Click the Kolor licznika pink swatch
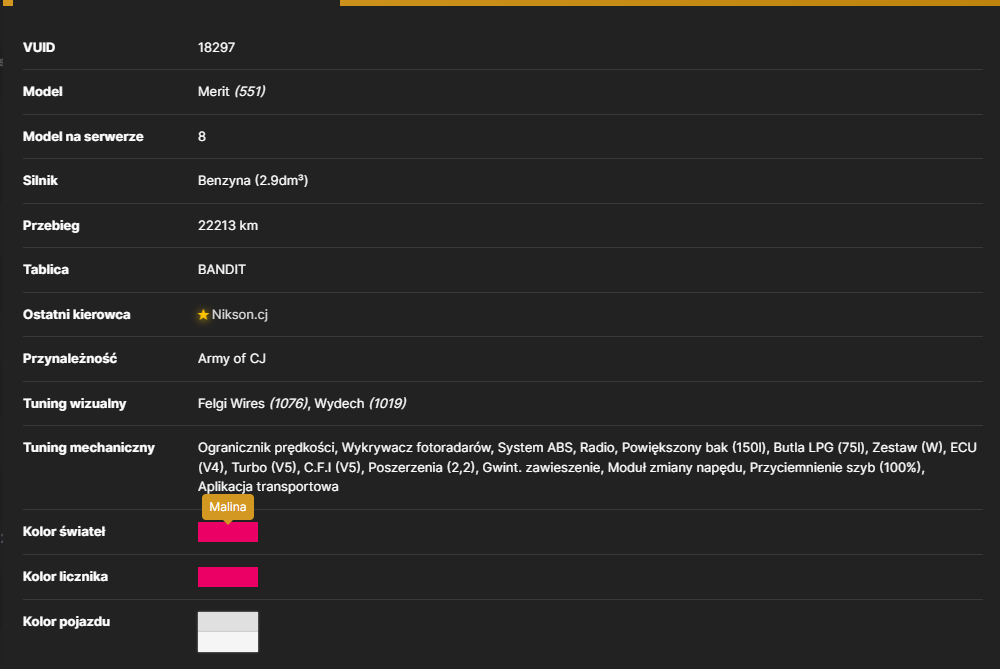Viewport: 1000px width, 669px height. click(x=228, y=577)
